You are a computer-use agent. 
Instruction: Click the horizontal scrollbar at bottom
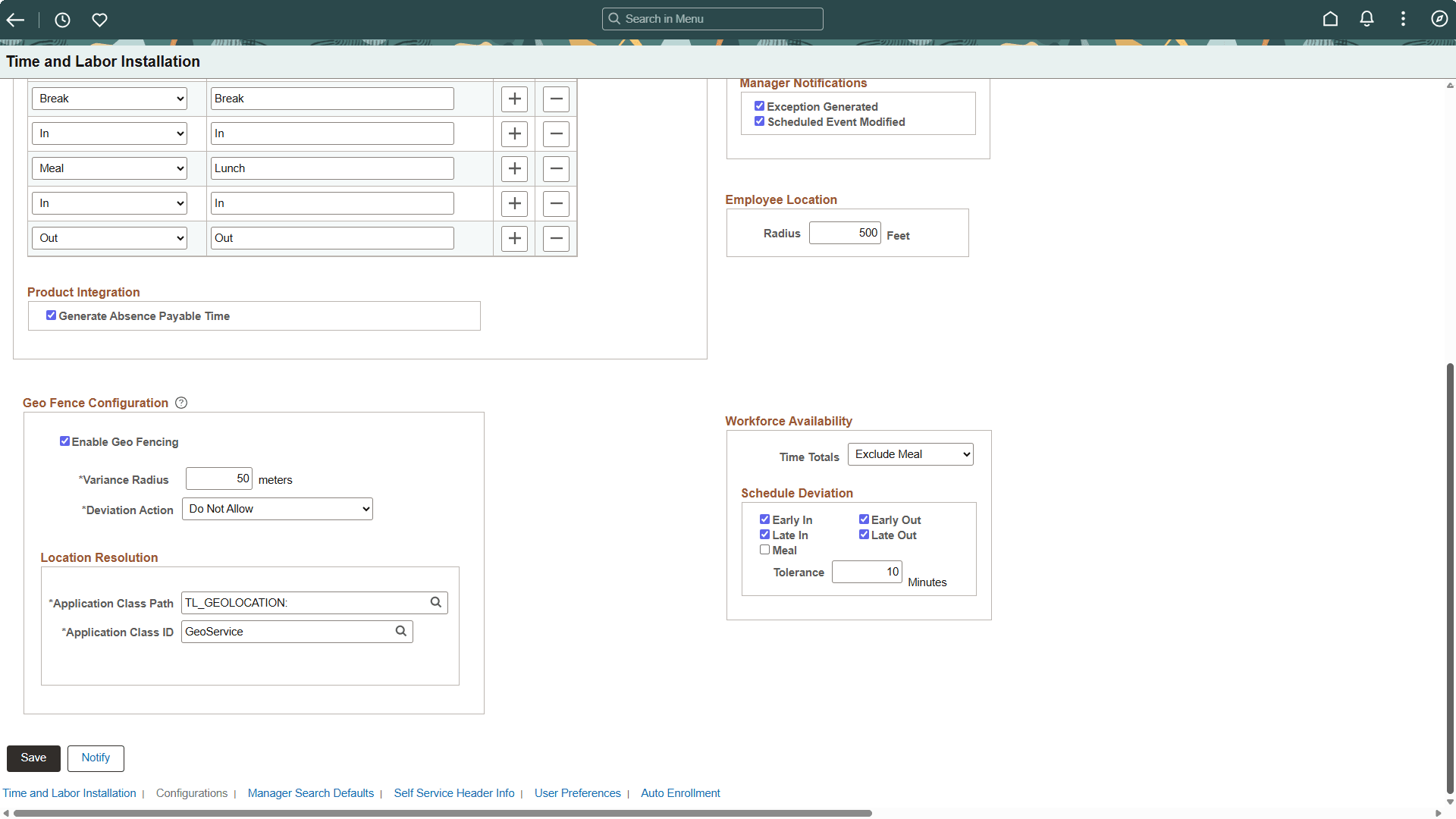(x=443, y=813)
